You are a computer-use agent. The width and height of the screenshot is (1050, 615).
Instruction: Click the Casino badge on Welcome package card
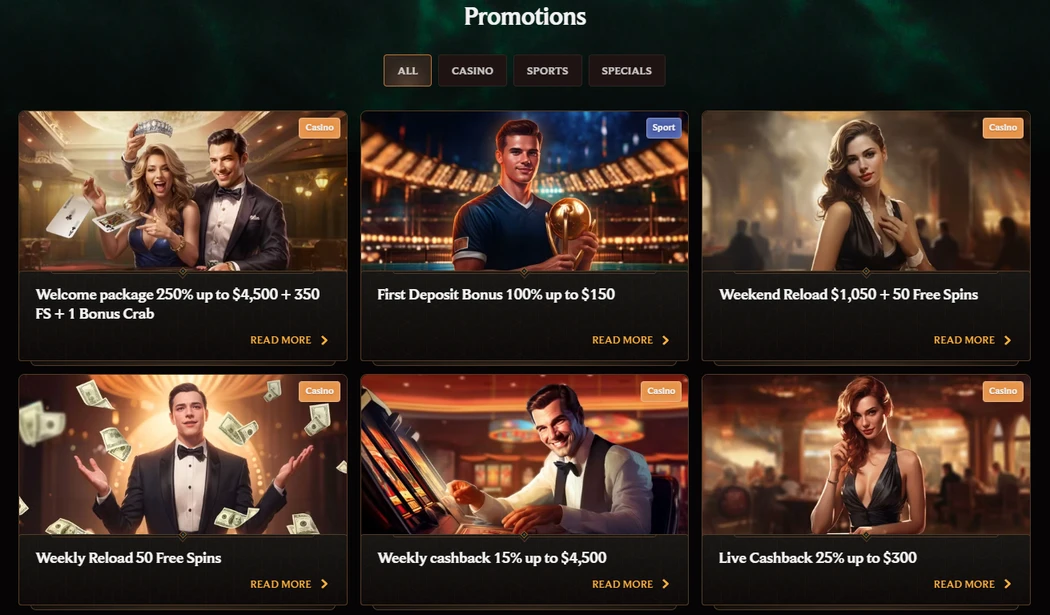(319, 127)
